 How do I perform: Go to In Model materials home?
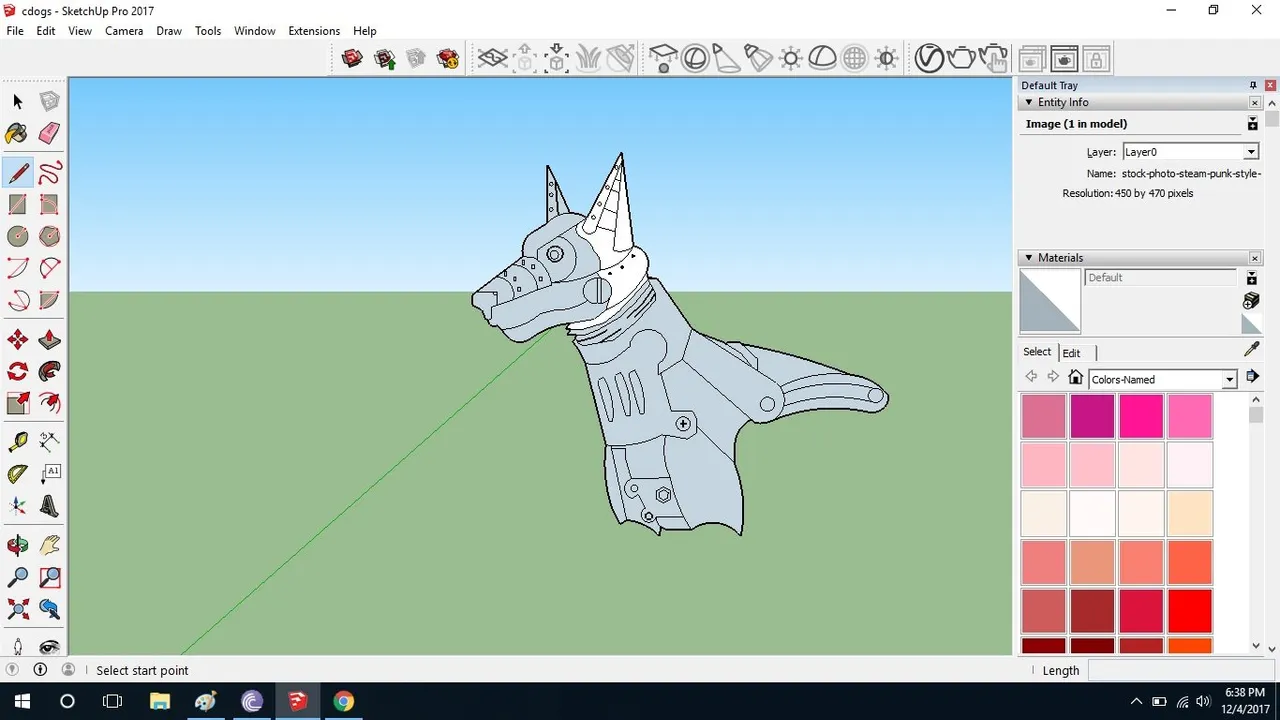[1075, 378]
